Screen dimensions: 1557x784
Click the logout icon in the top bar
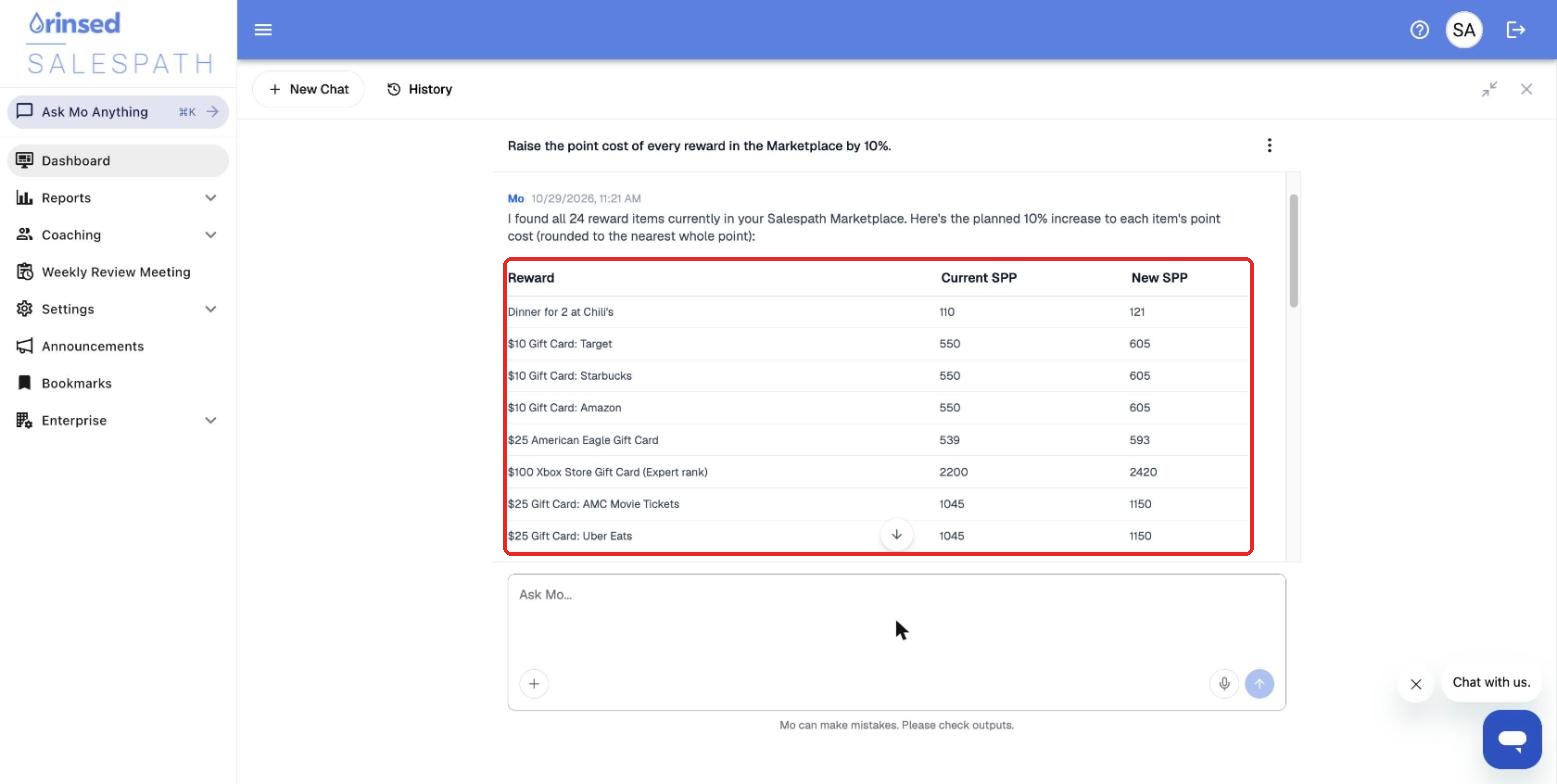click(1516, 30)
